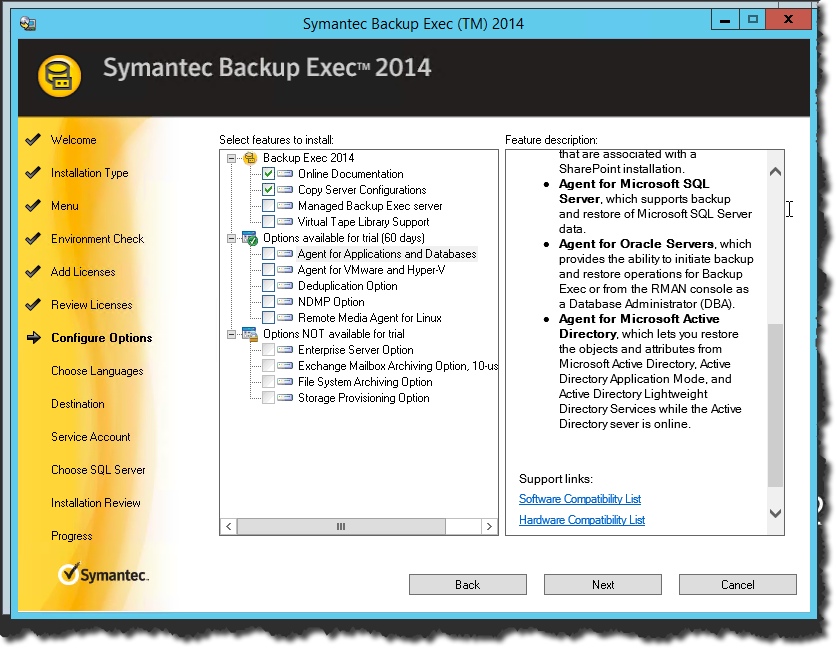Click the drive icon beside Storage Provisioning Option
837x648 pixels.
click(285, 398)
